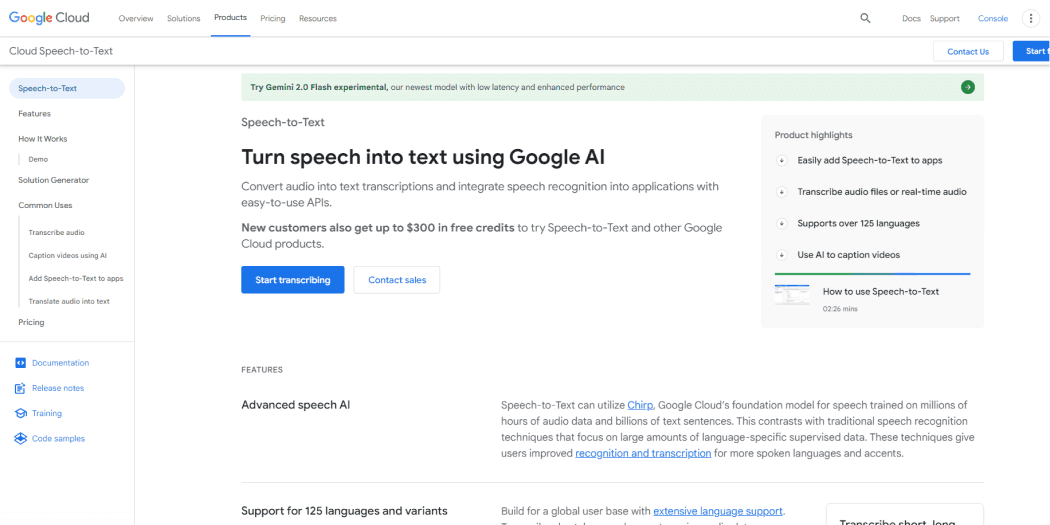Expand Easily add Speech-to-Text to apps highlight
This screenshot has height=525, width=1050.
pyautogui.click(x=781, y=161)
